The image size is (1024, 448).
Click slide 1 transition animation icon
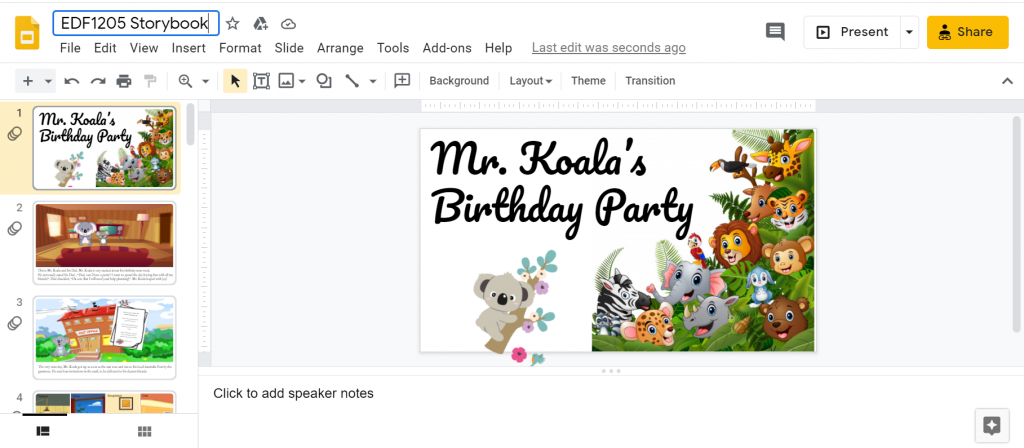coord(14,134)
